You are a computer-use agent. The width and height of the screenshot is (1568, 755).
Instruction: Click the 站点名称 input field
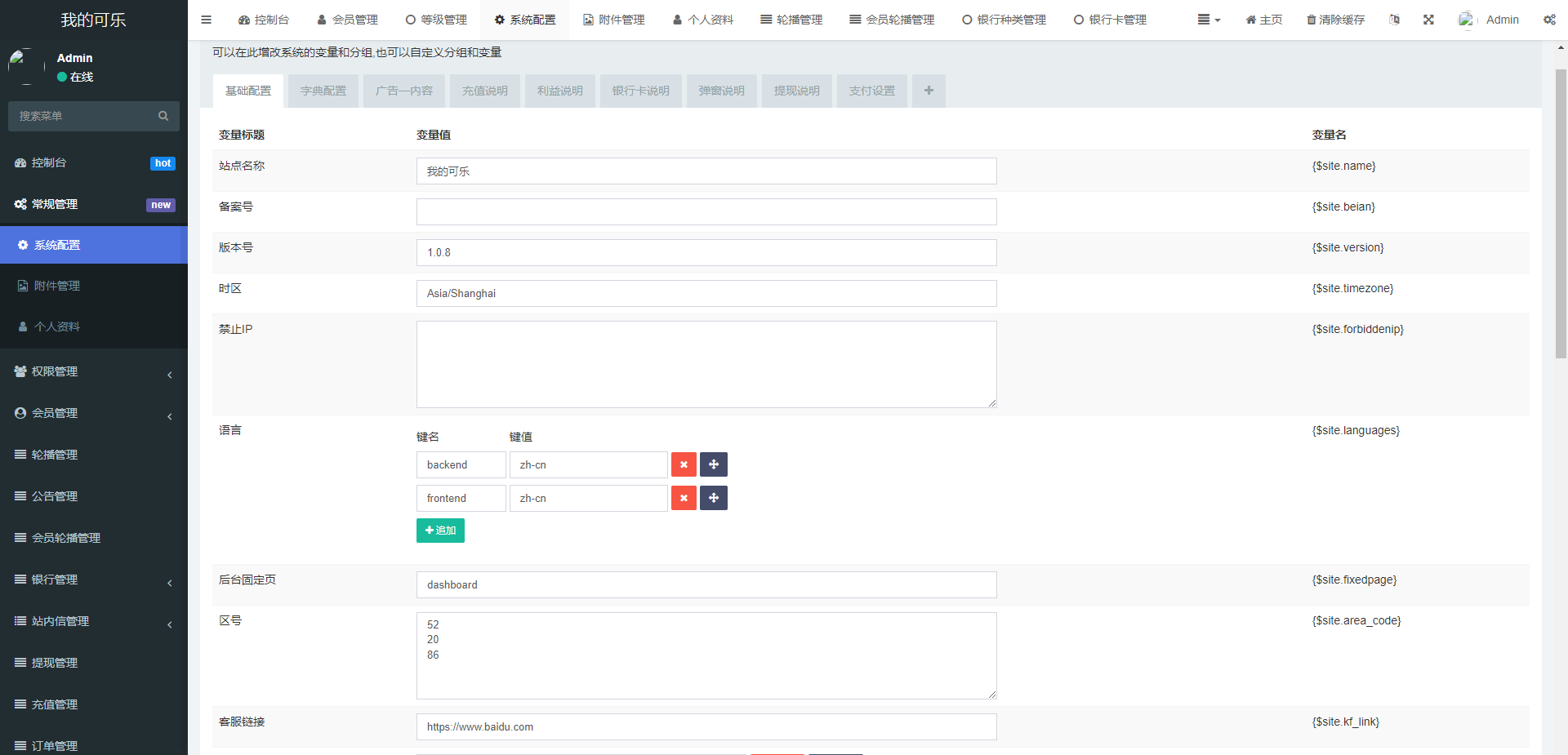[706, 171]
